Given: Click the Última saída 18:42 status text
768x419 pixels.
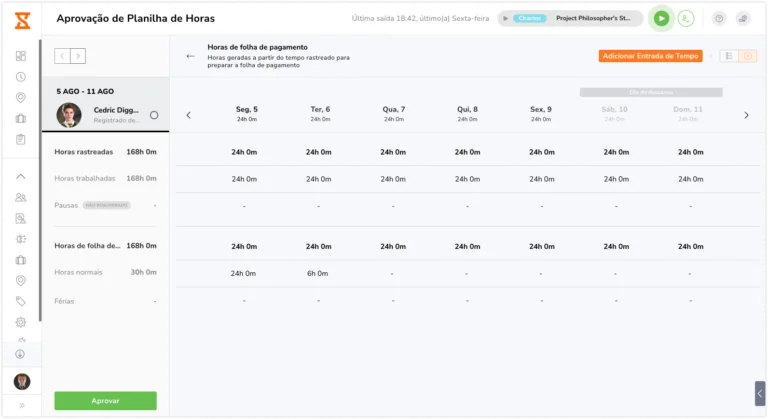Looking at the screenshot, I should (420, 19).
